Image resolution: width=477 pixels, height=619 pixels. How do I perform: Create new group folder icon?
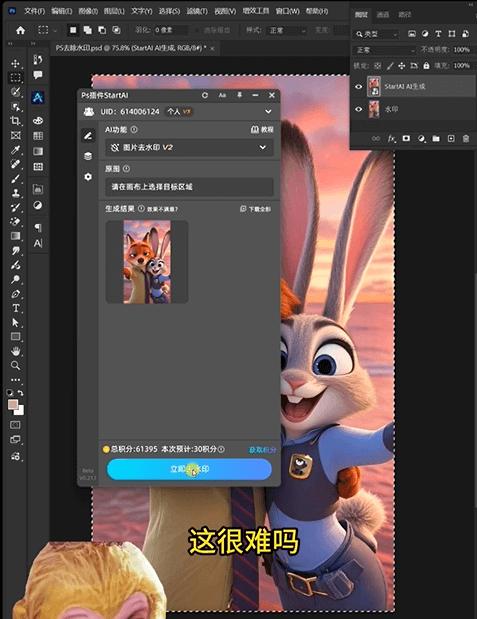pyautogui.click(x=436, y=138)
